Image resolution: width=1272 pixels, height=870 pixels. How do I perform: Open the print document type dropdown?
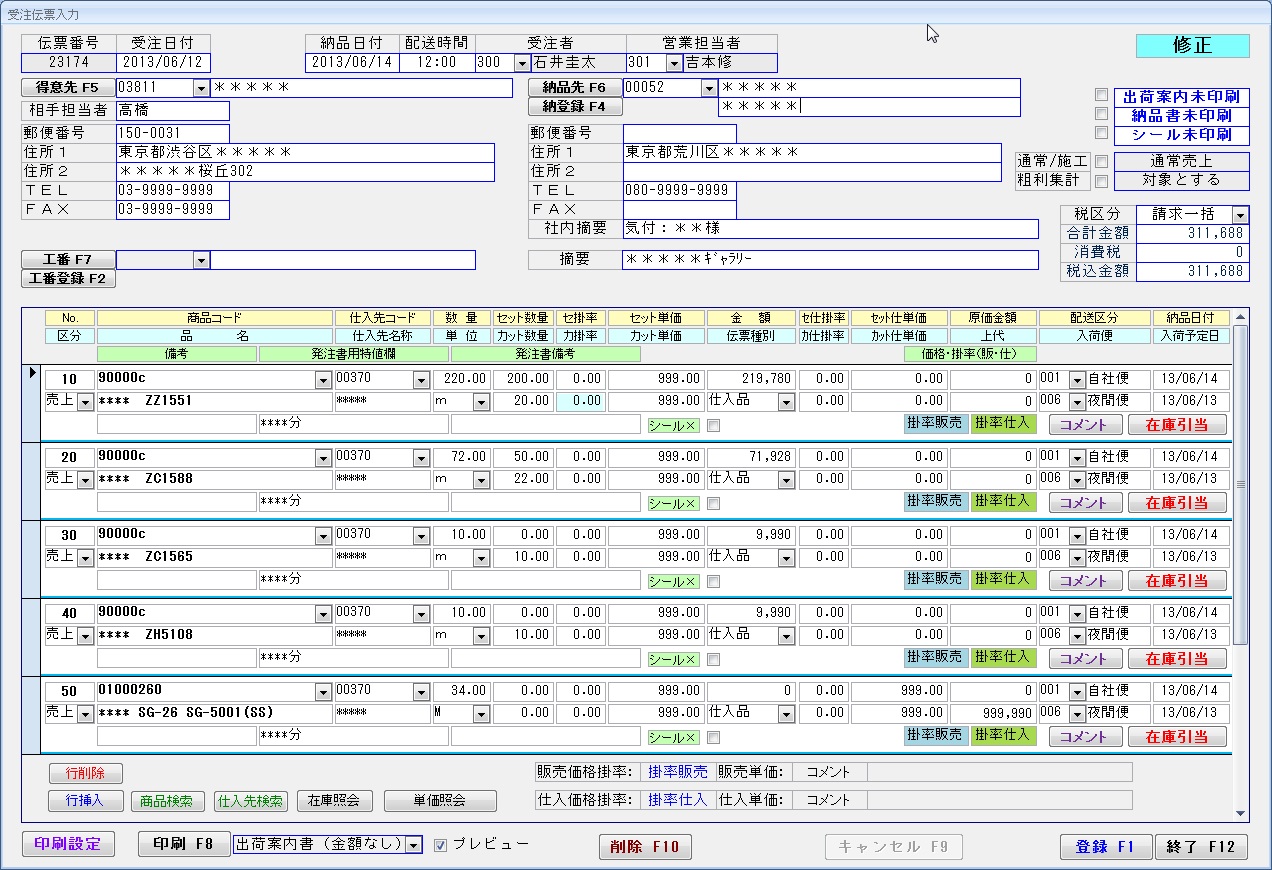tap(413, 845)
